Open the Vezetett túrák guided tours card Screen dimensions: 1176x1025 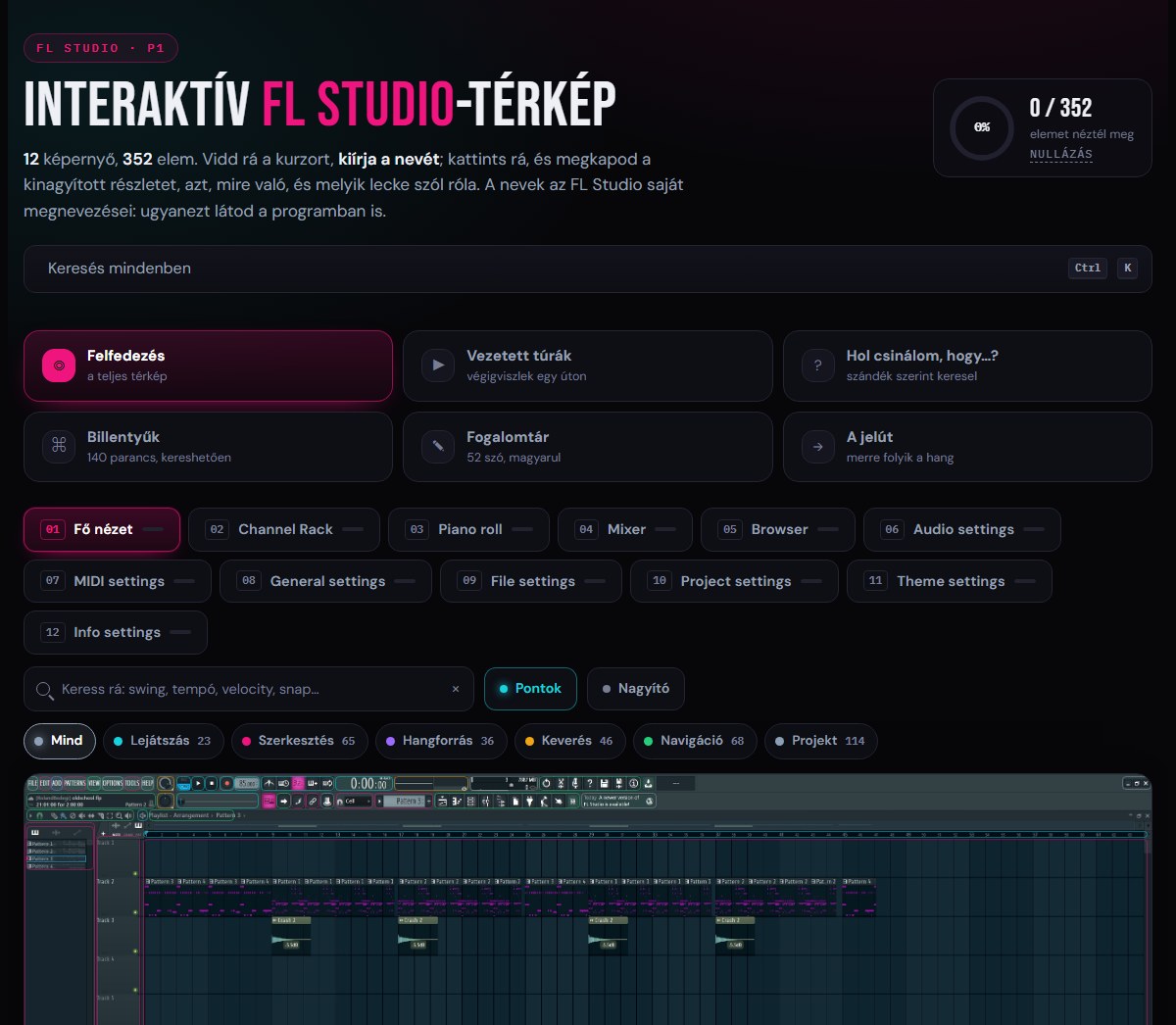[588, 366]
